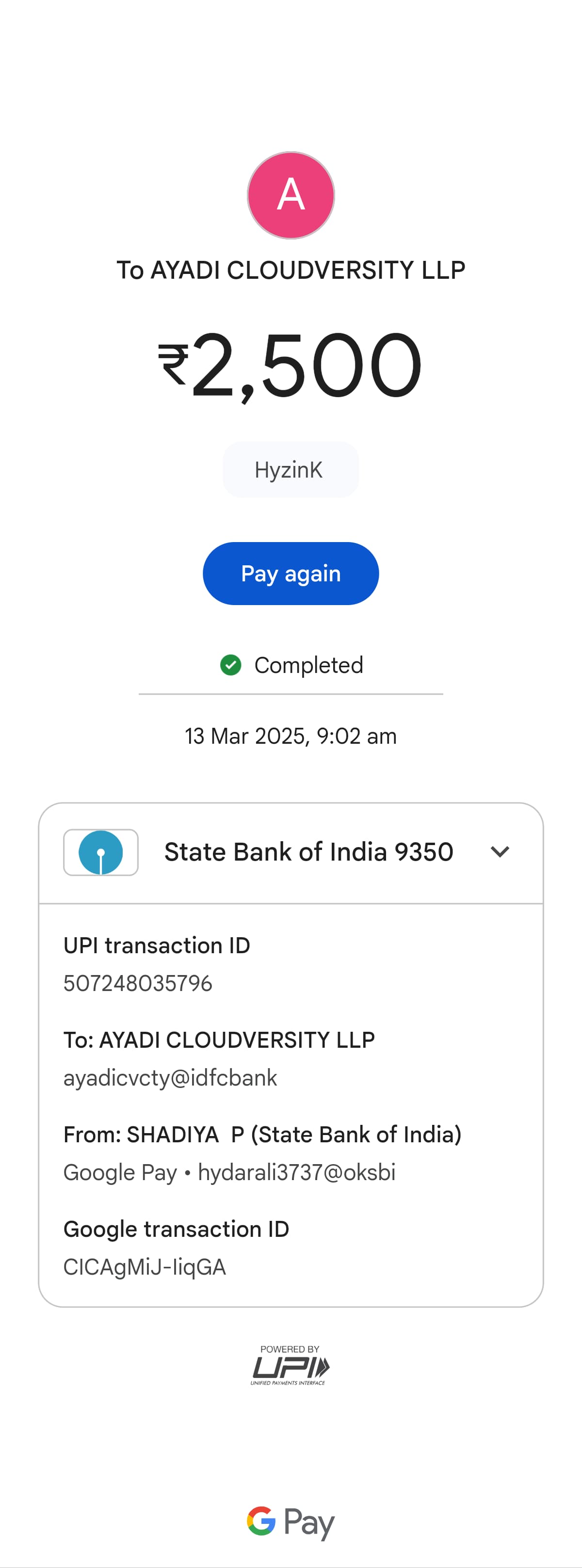Image resolution: width=582 pixels, height=1568 pixels.
Task: Click the Completed status text
Action: (308, 665)
